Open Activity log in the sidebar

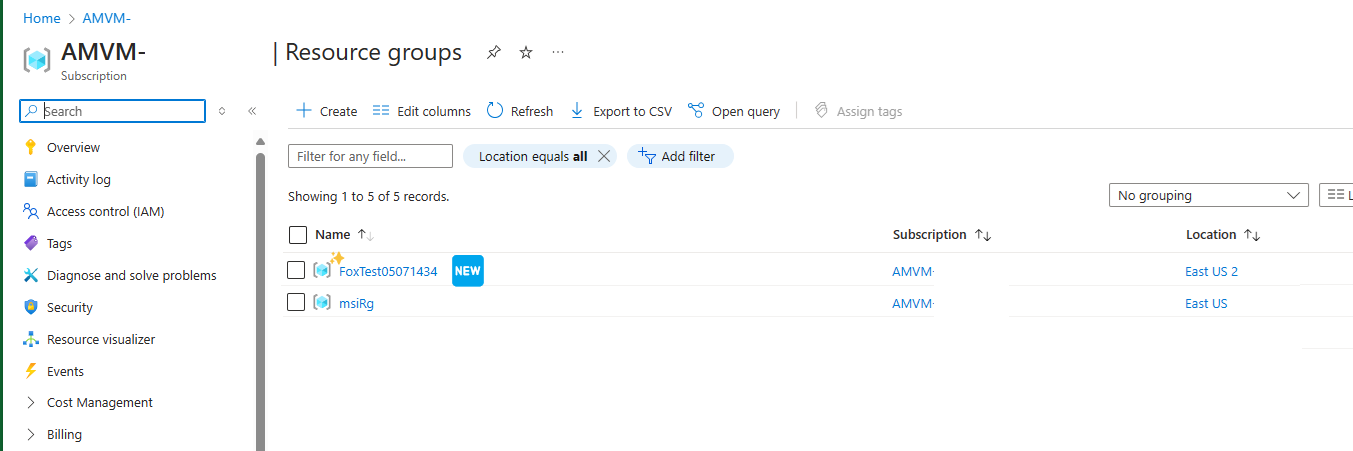coord(78,179)
